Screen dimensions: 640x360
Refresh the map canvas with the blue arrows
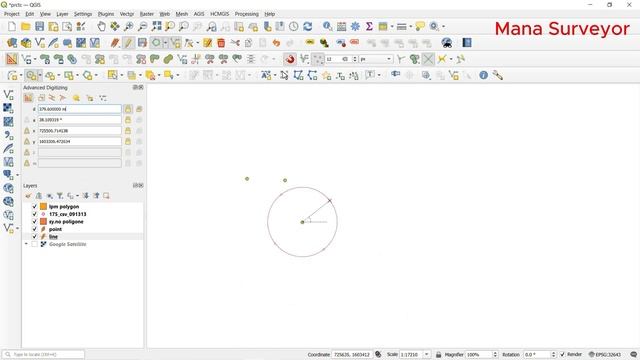tap(308, 27)
